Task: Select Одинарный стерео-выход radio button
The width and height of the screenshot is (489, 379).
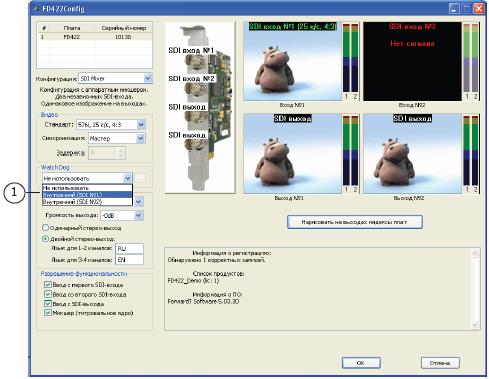Action: 46,228
